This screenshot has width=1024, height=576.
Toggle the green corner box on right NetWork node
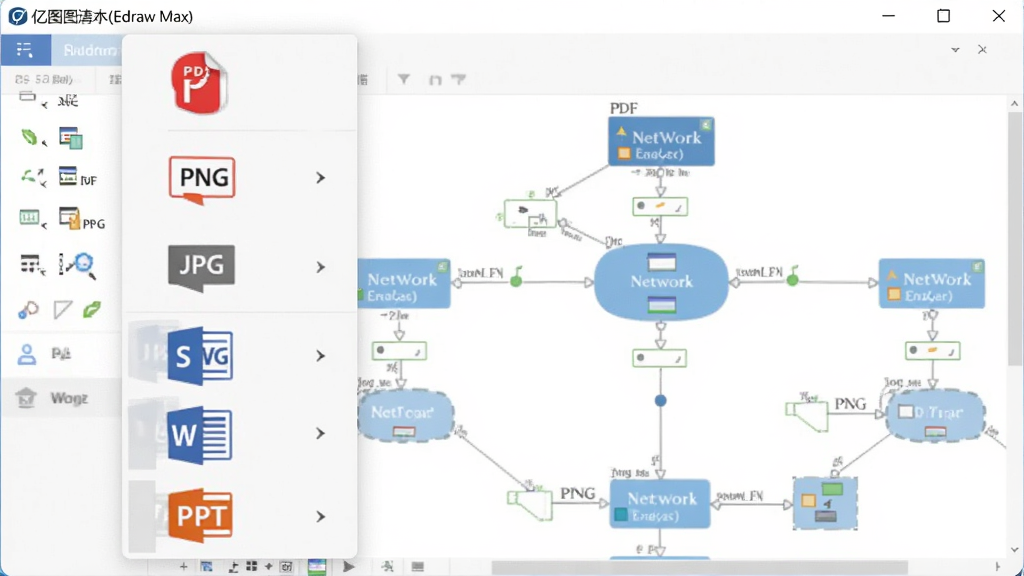pyautogui.click(x=977, y=266)
